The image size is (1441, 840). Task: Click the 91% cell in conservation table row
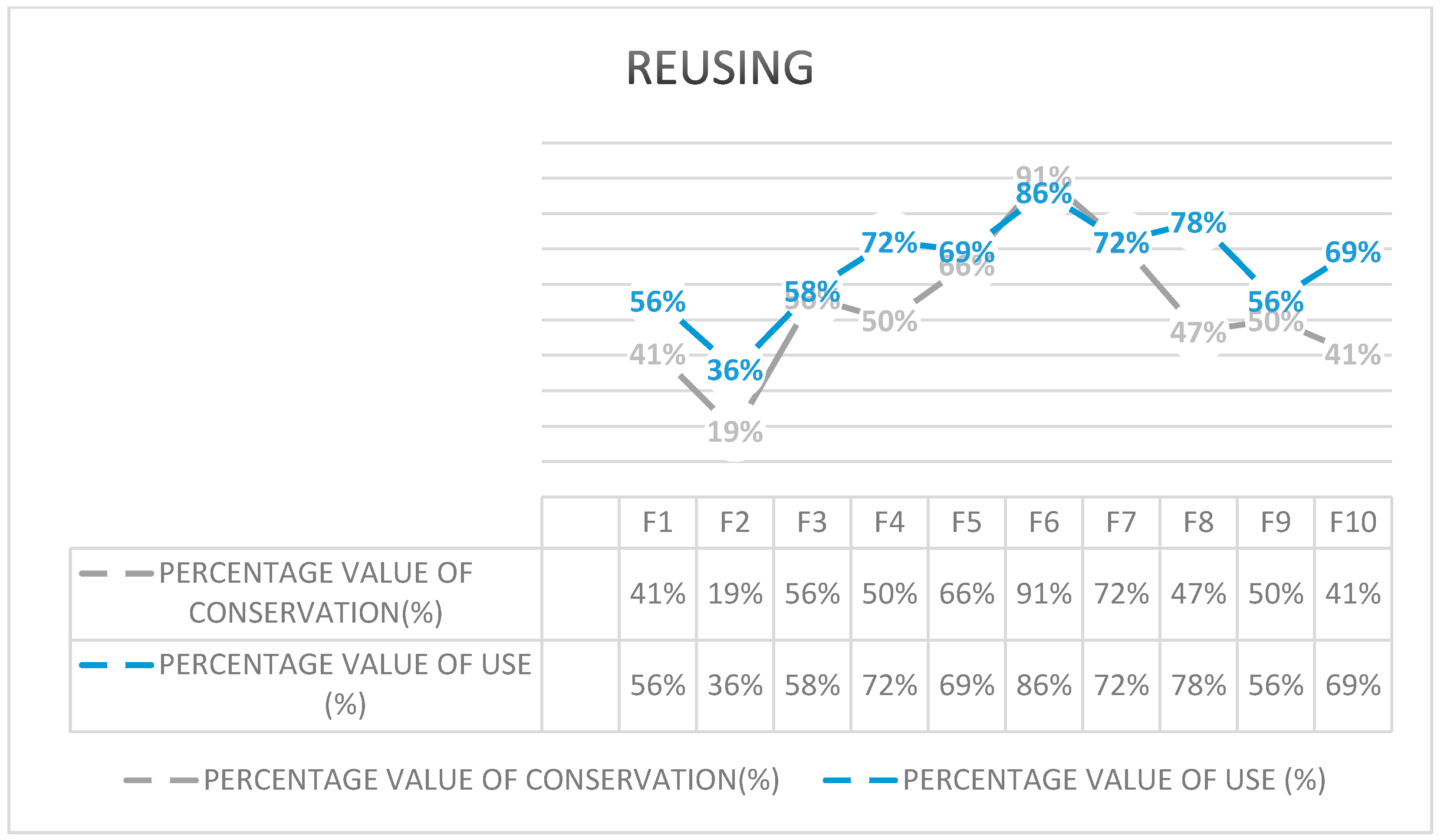(1043, 594)
